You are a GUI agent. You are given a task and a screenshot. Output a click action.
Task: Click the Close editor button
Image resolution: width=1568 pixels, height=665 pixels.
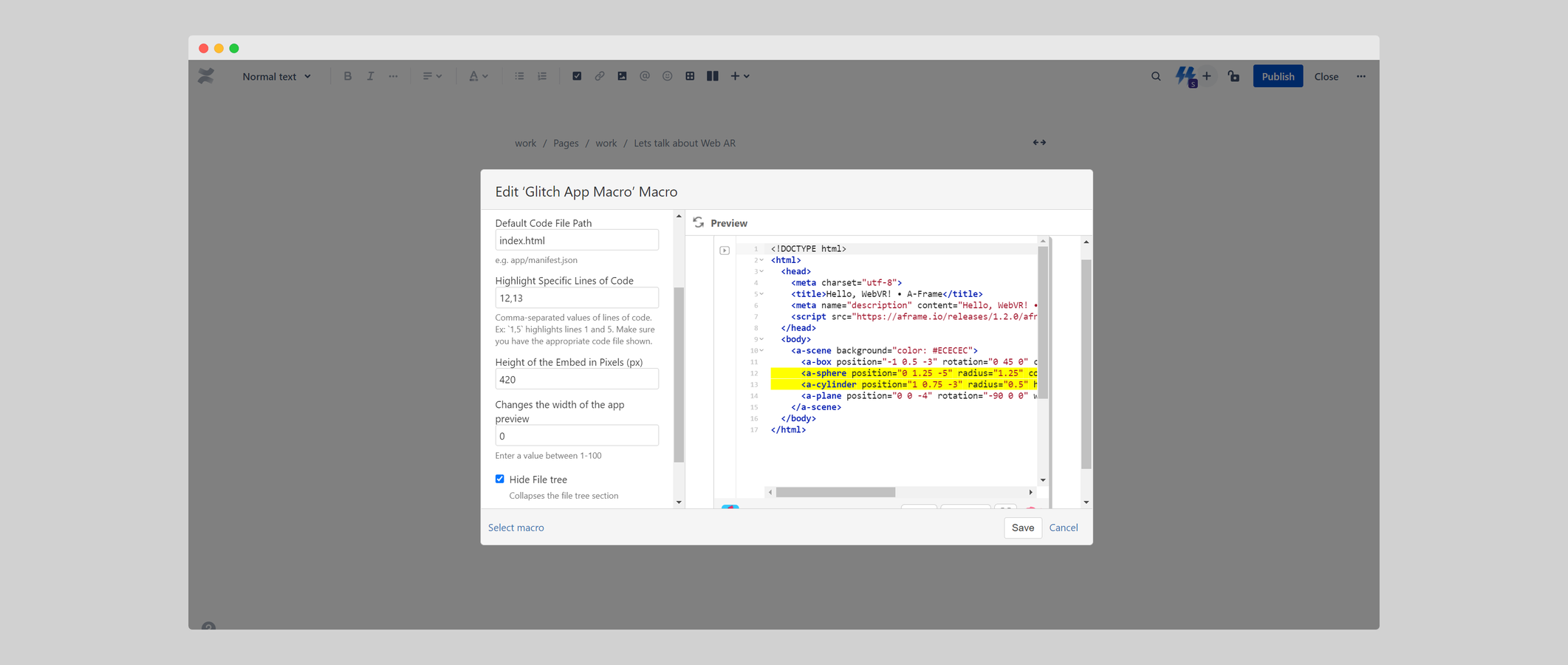(1326, 76)
